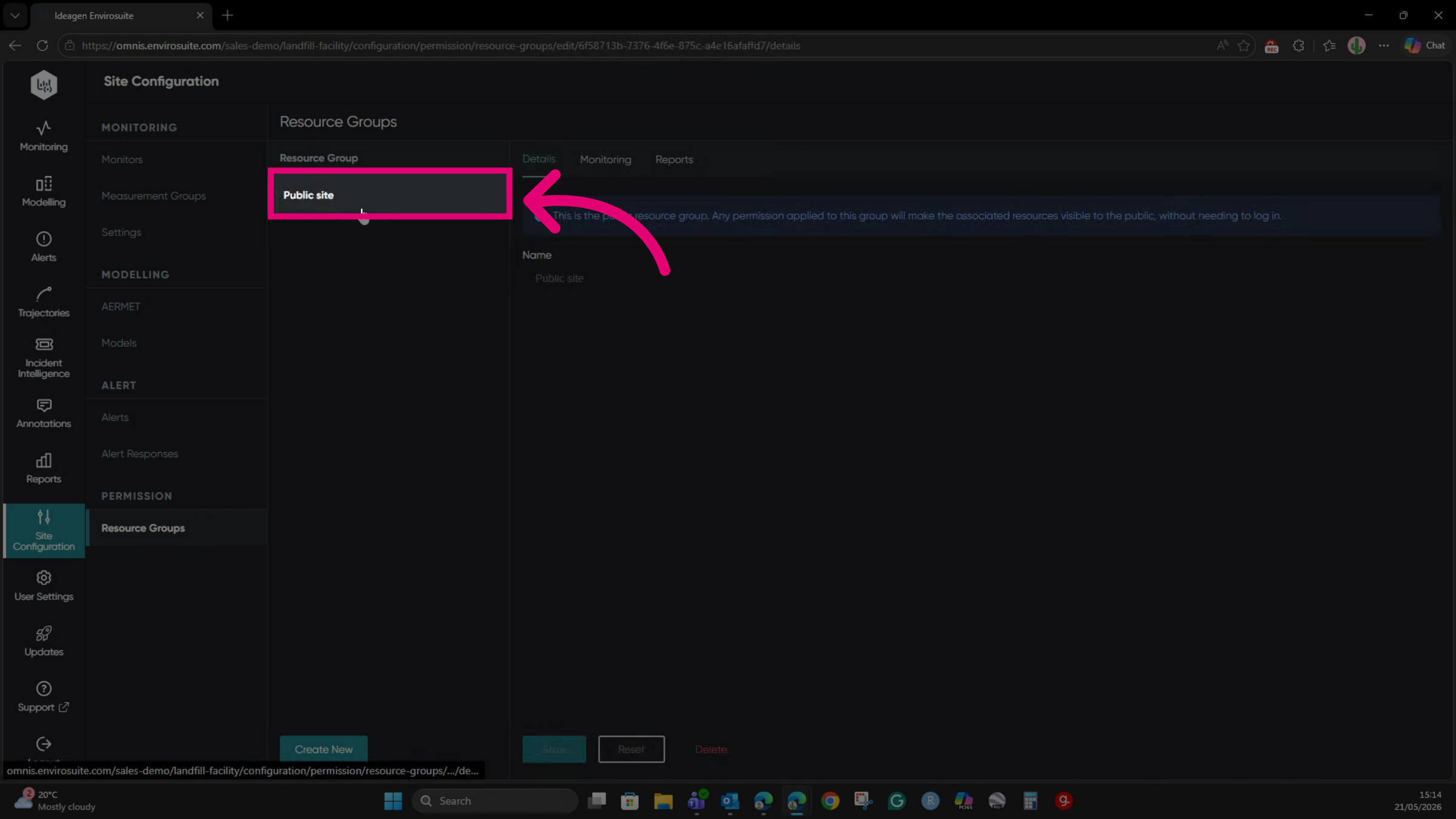The width and height of the screenshot is (1456, 819).
Task: Open Incident Intelligence
Action: tap(44, 358)
